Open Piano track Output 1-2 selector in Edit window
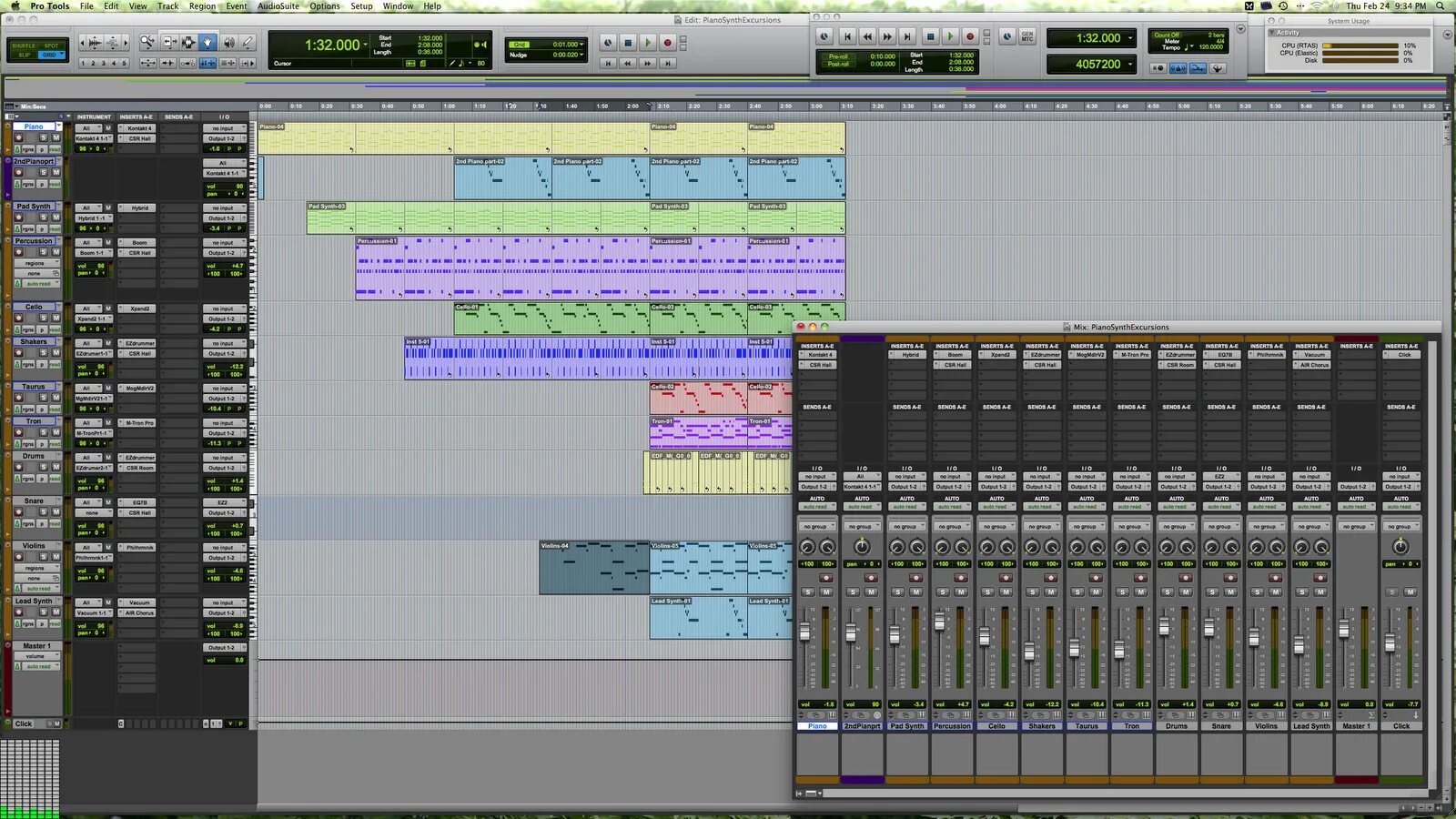Screen dimensions: 1456x819 224,138
